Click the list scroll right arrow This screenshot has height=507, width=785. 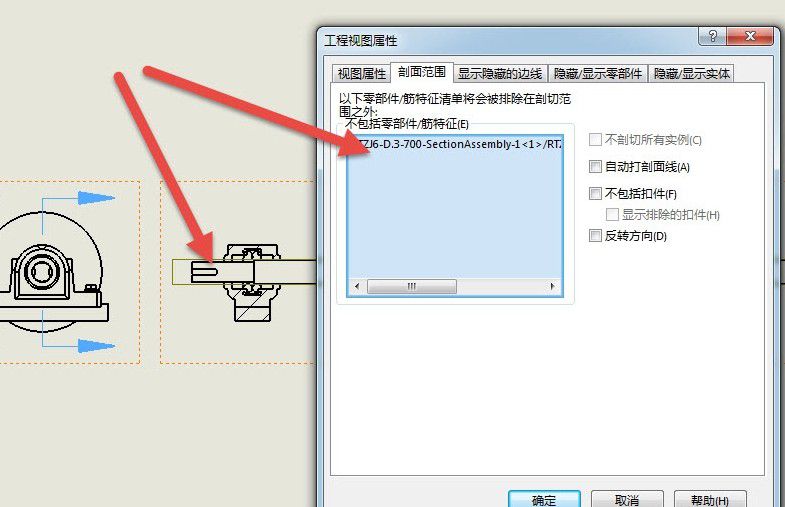[552, 286]
